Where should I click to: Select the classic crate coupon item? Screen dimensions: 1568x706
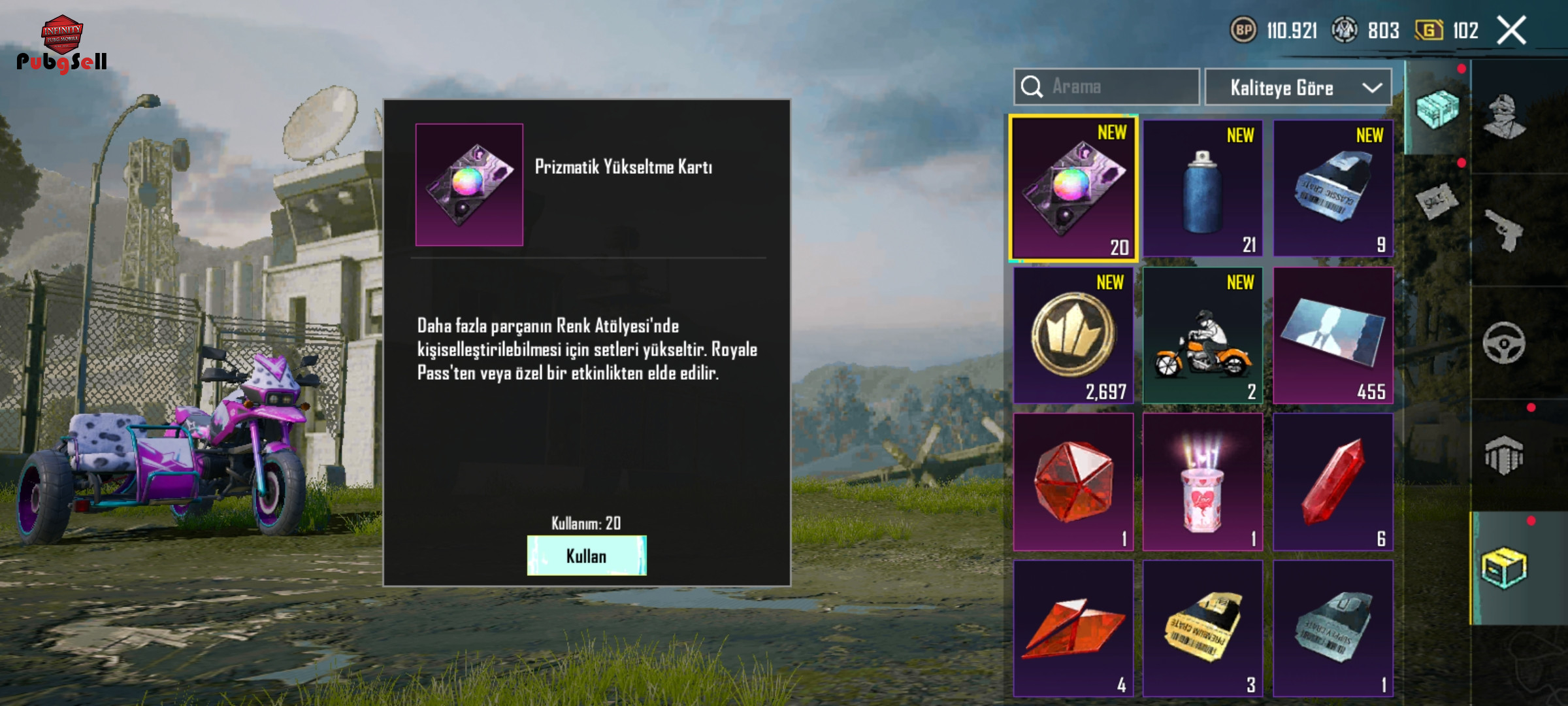click(1333, 188)
